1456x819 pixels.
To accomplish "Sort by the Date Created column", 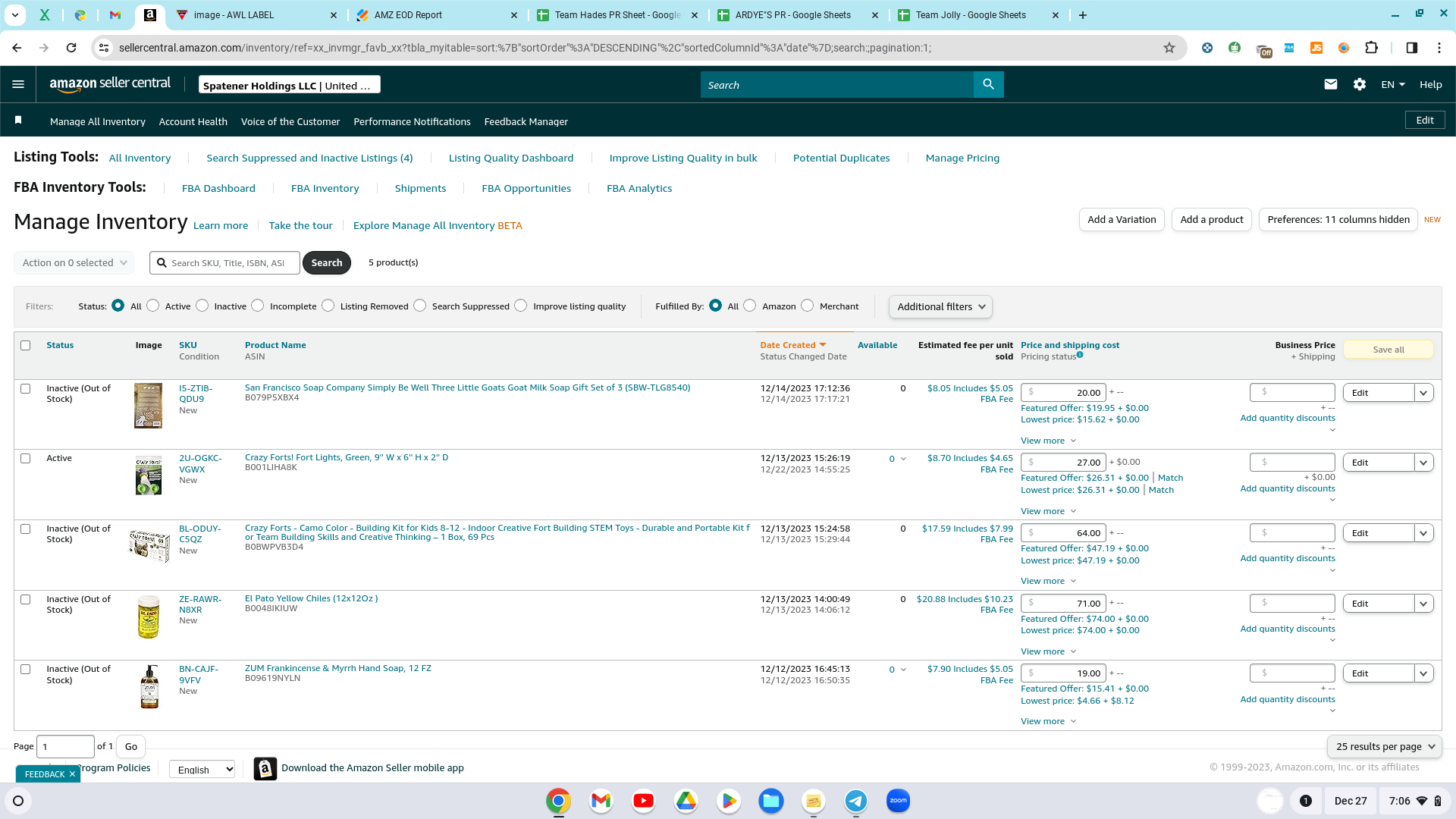I will tap(792, 346).
